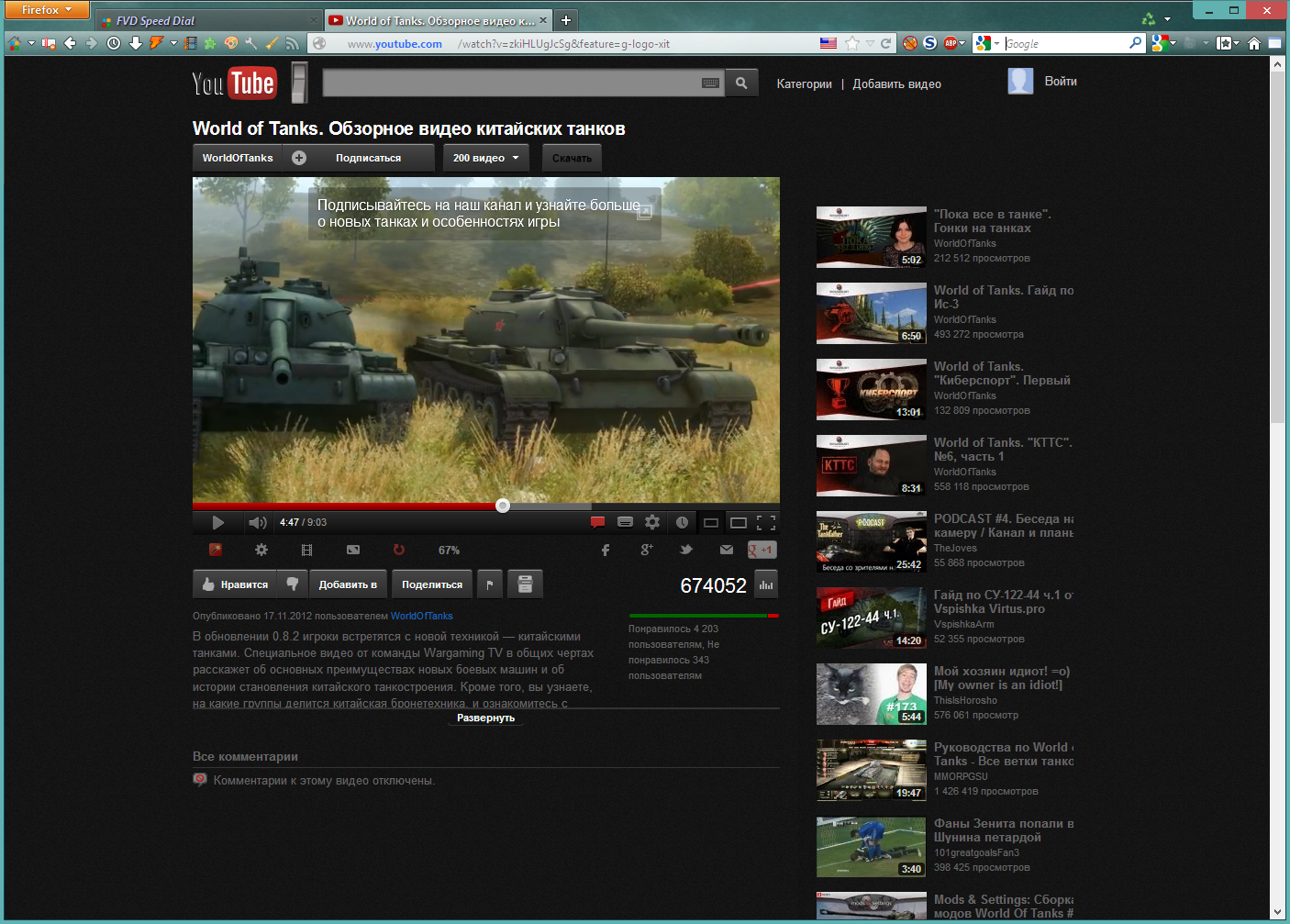The image size is (1290, 924).
Task: Show video statistics bar-chart icon
Action: click(x=766, y=584)
